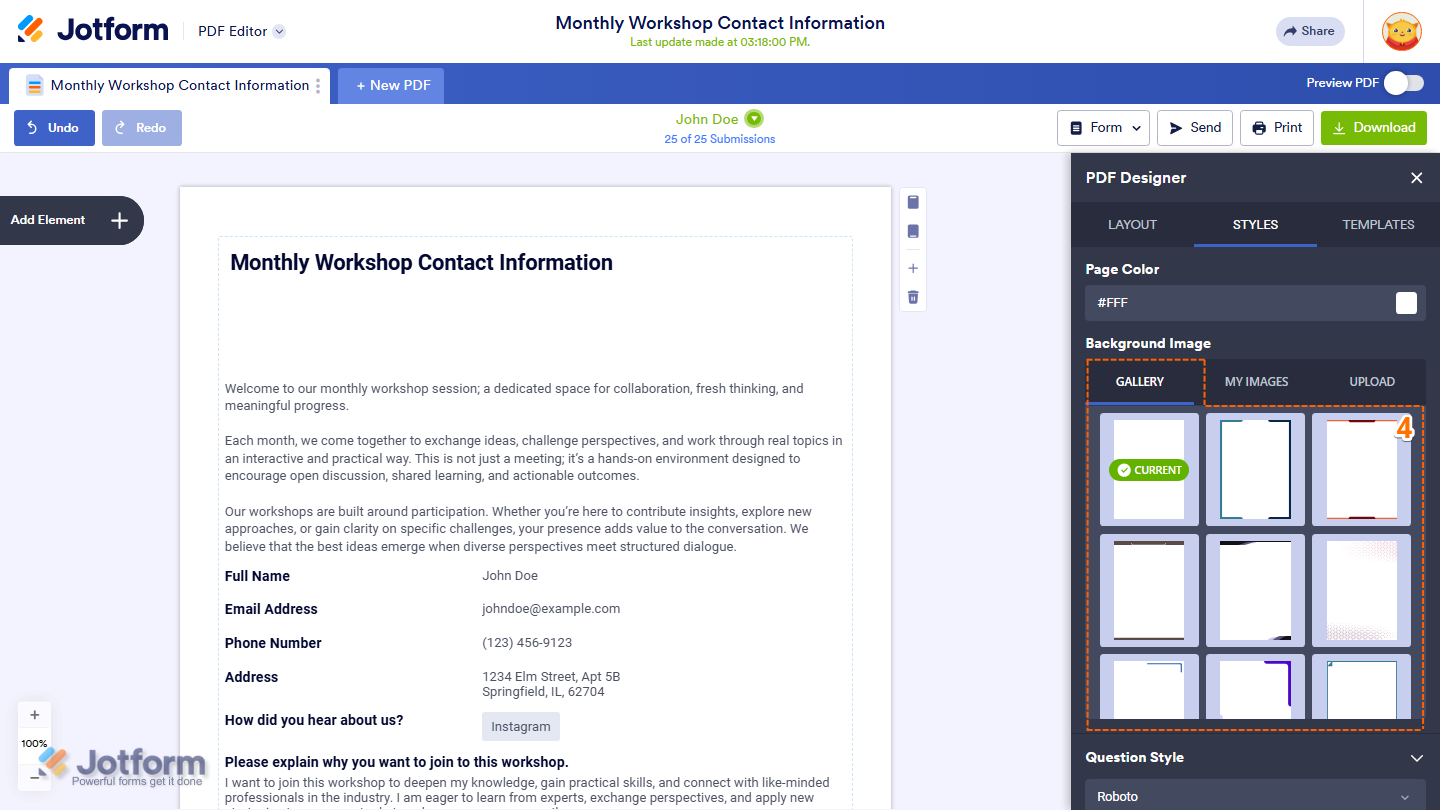The width and height of the screenshot is (1440, 810).
Task: Open the Form dropdown button
Action: click(1103, 128)
